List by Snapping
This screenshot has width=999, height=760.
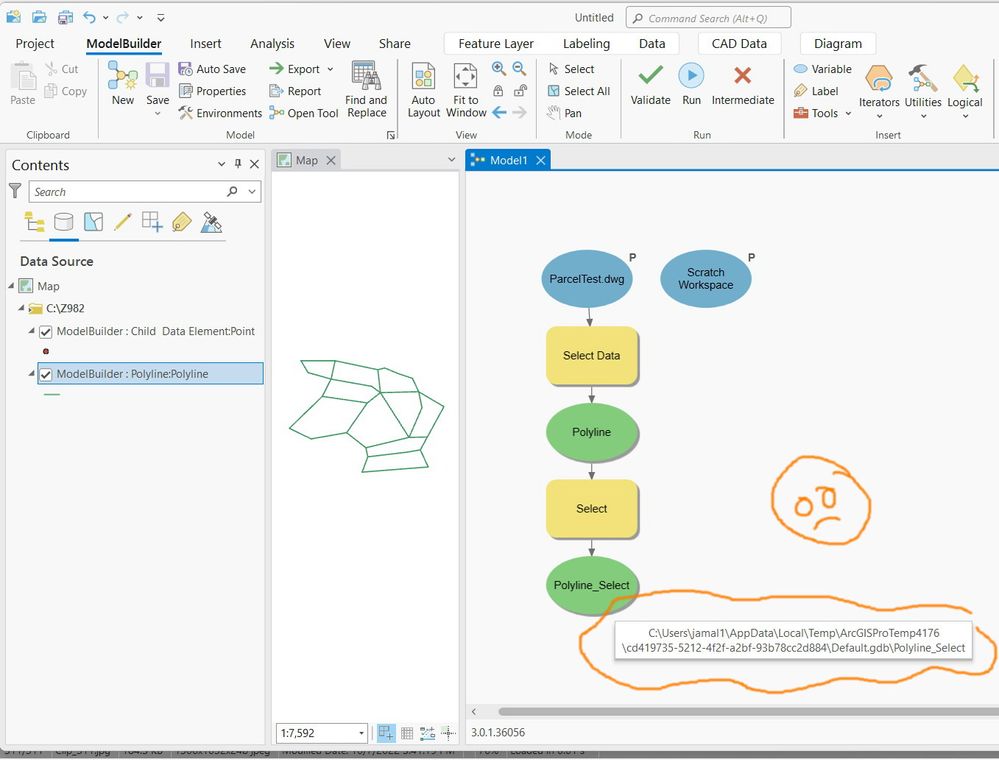coord(152,222)
